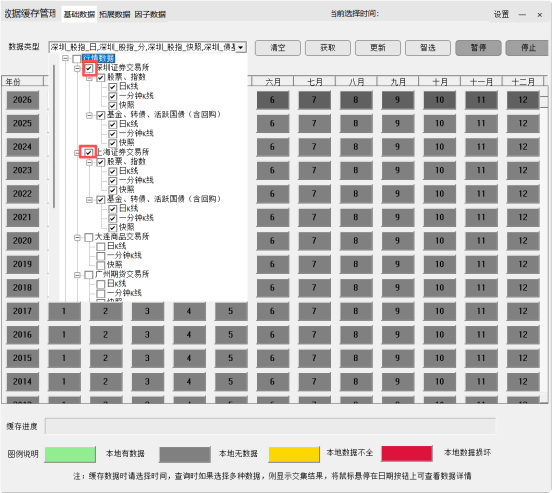Click the gray 本地无数据 legend swatch

click(x=185, y=454)
